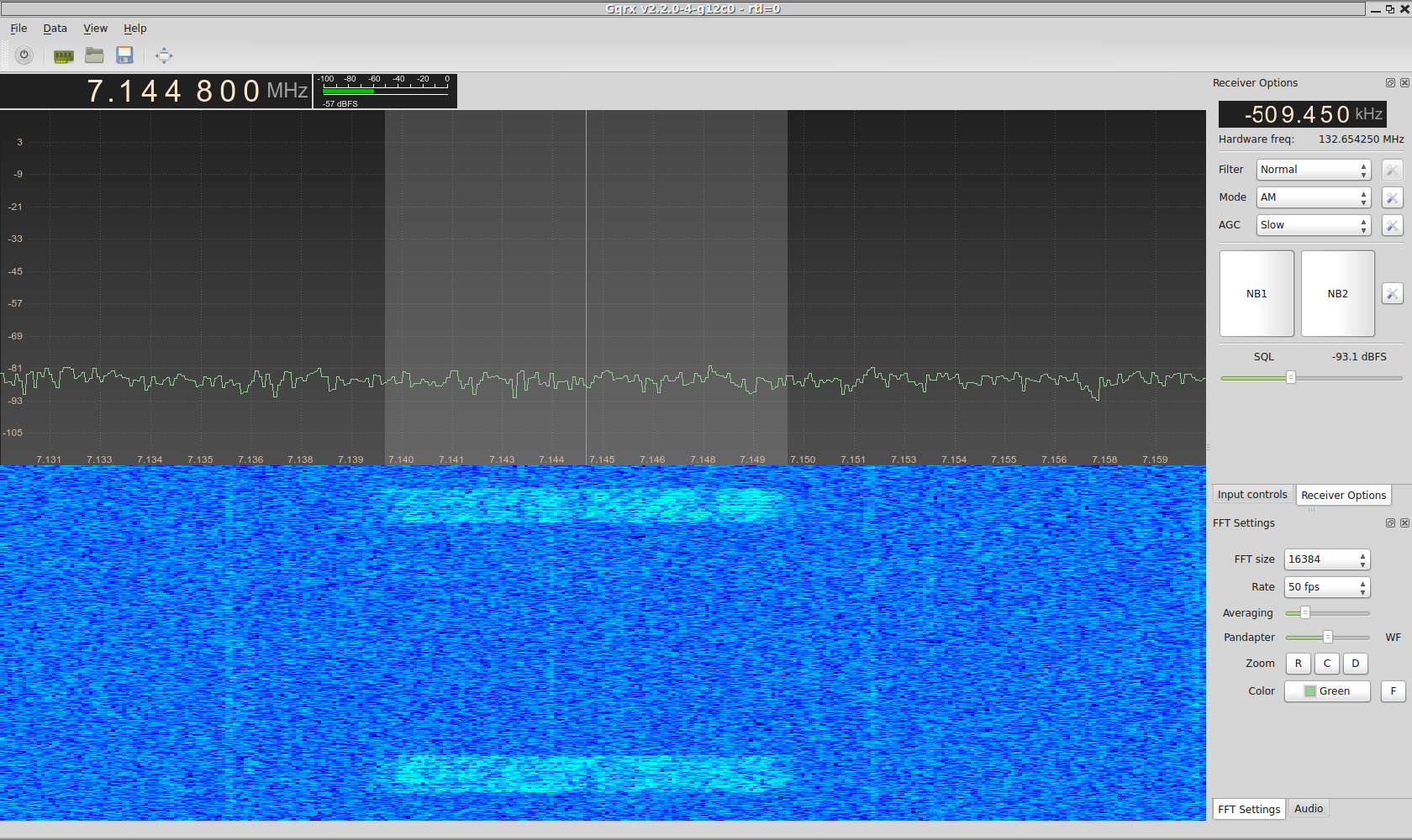Open the FFT size dropdown showing 16384

(x=1326, y=559)
